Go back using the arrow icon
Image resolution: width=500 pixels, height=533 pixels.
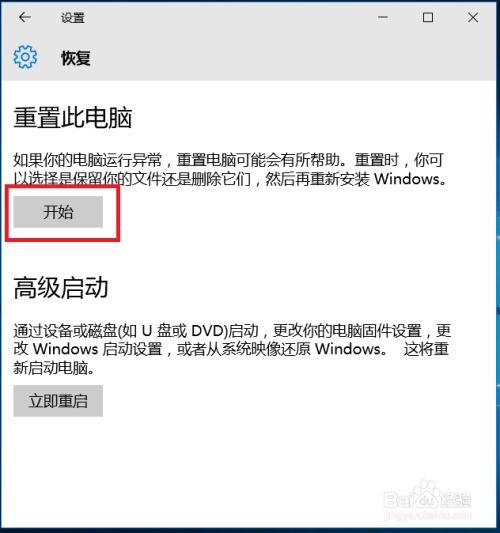[25, 17]
